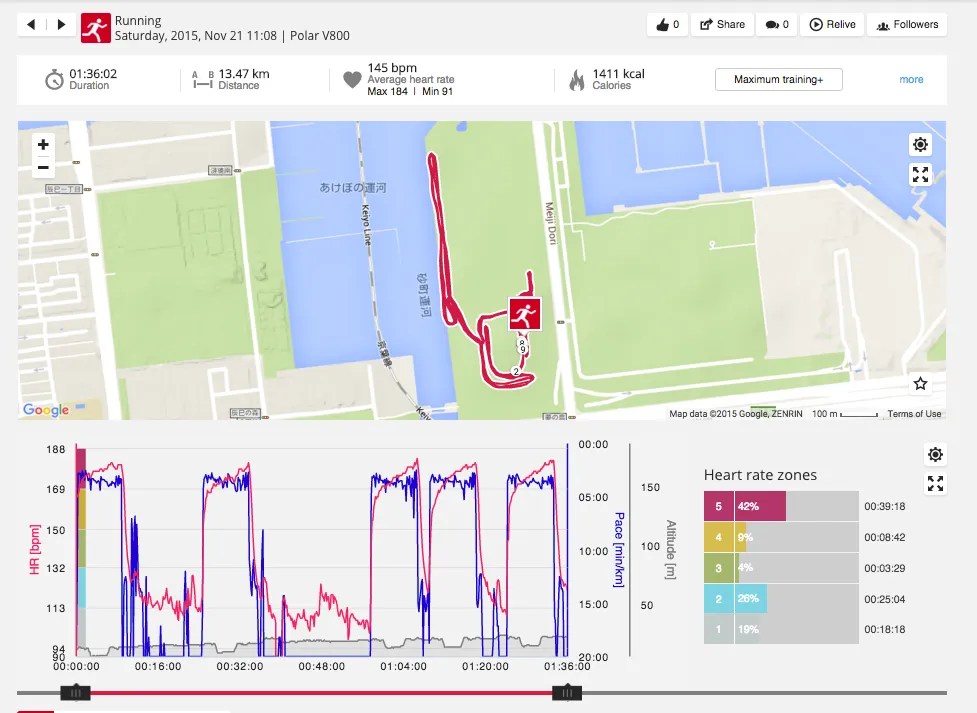Screen dimensions: 977x713
Task: Click the red running marker on map
Action: (x=524, y=313)
